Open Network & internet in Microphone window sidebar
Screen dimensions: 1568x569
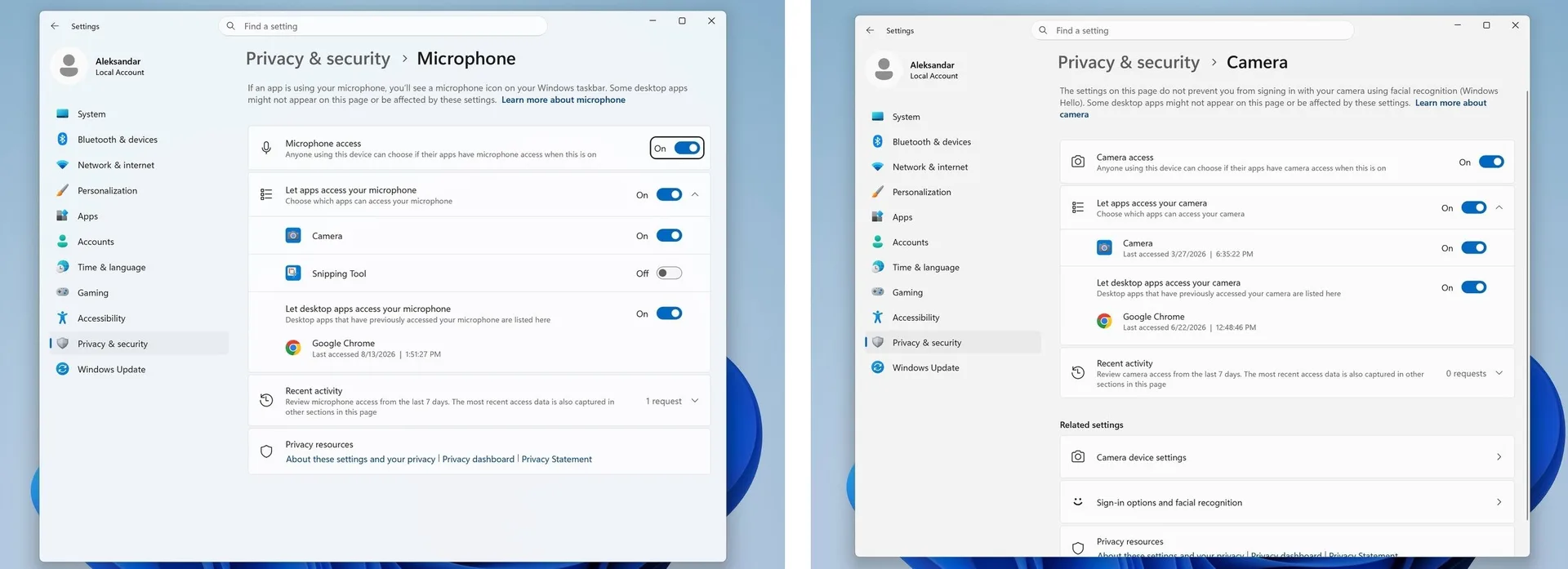(139, 165)
